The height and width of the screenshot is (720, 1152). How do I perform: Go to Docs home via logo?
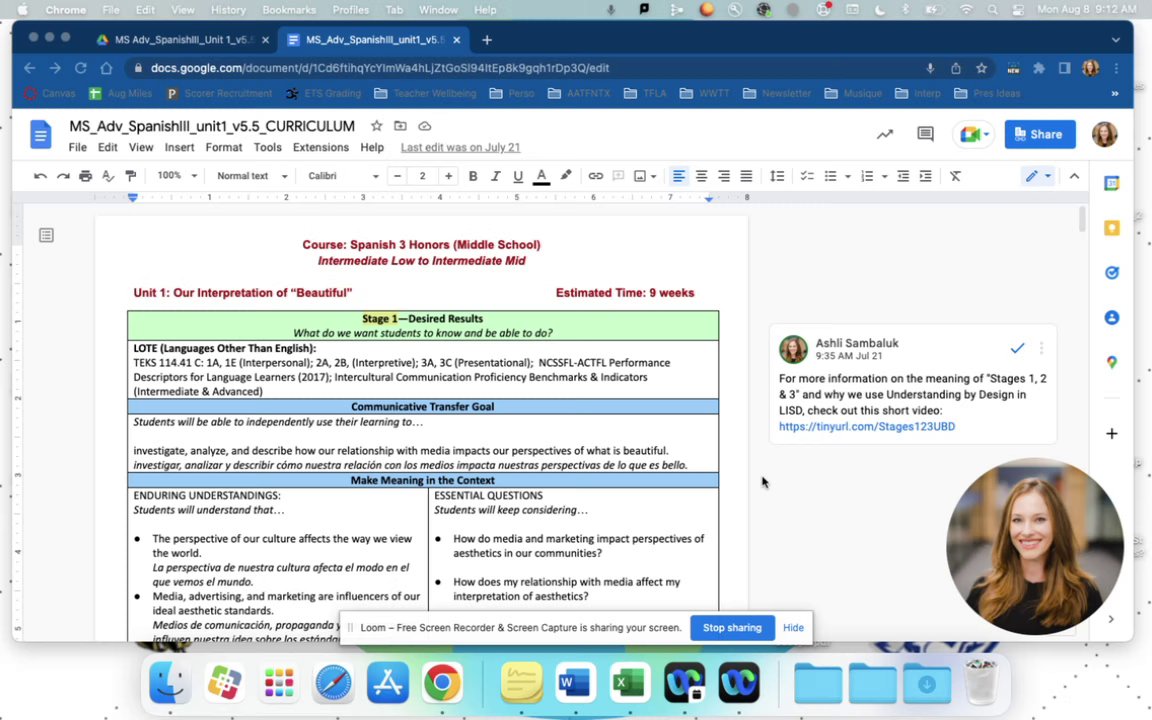pos(40,135)
